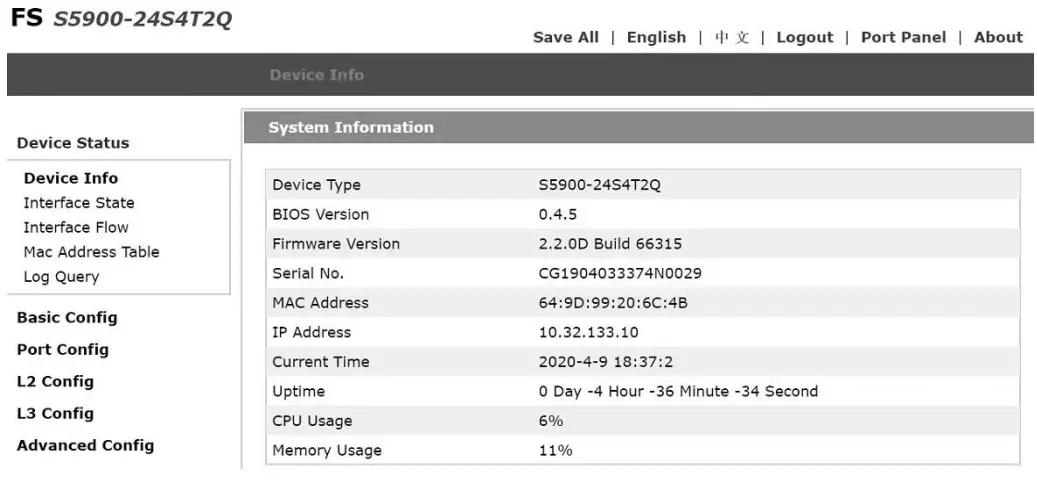Expand the Basic Config section
Viewport: 1037px width, 481px height.
pos(67,318)
